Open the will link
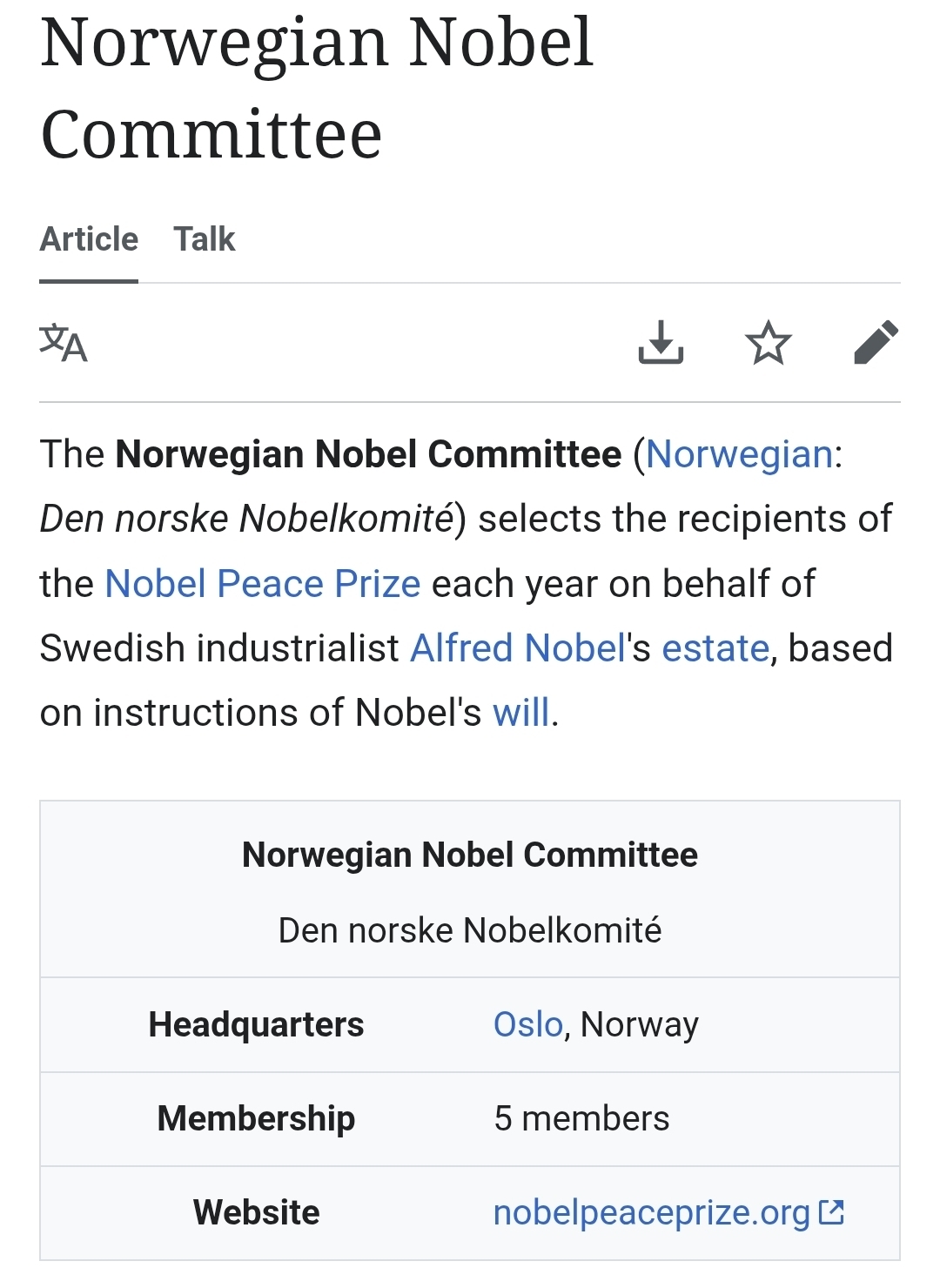The width and height of the screenshot is (940, 1288). [x=520, y=713]
